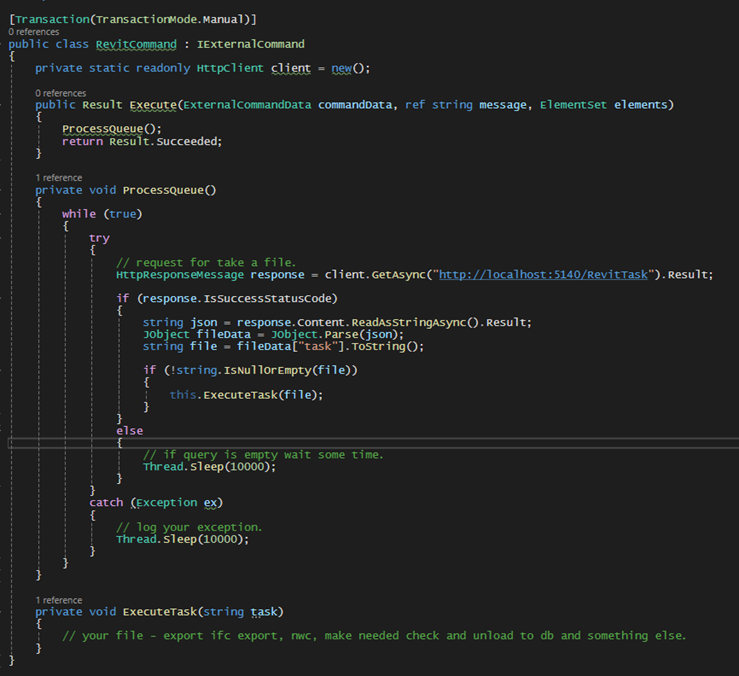
Task: Click the Exception ex in the catch clause
Action: click(179, 502)
